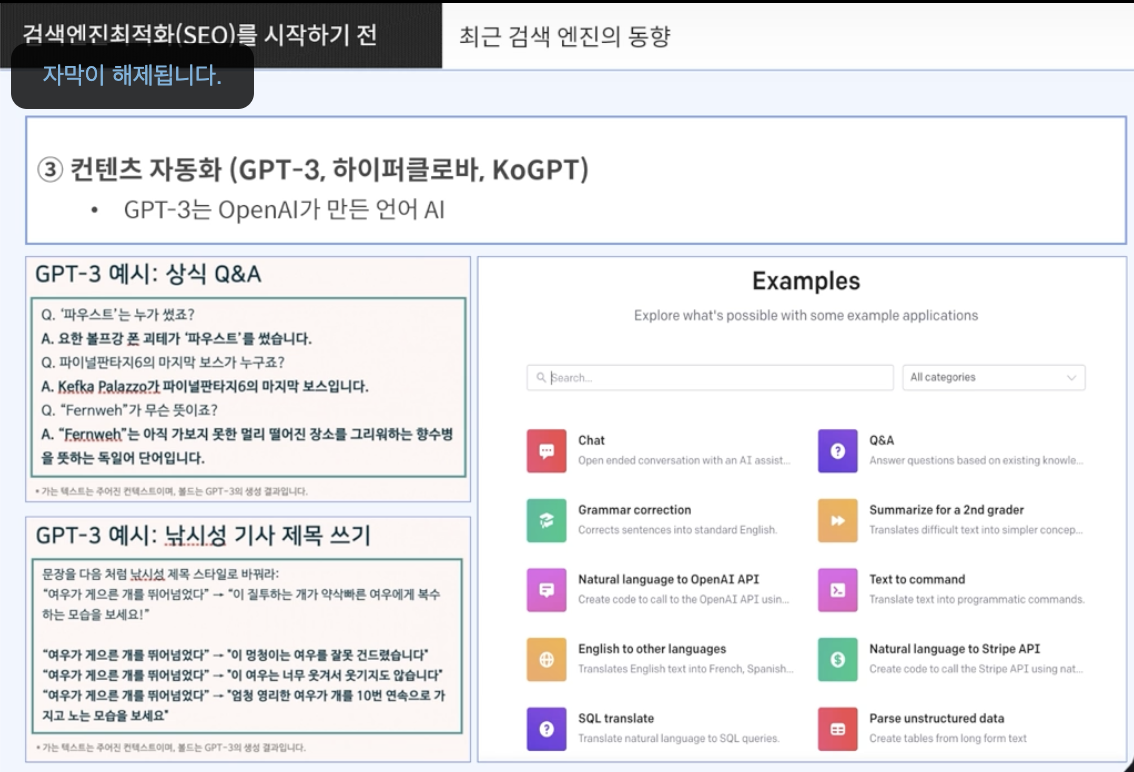Select the Natural language to Stripe API icon
This screenshot has height=772, width=1134.
[x=837, y=659]
